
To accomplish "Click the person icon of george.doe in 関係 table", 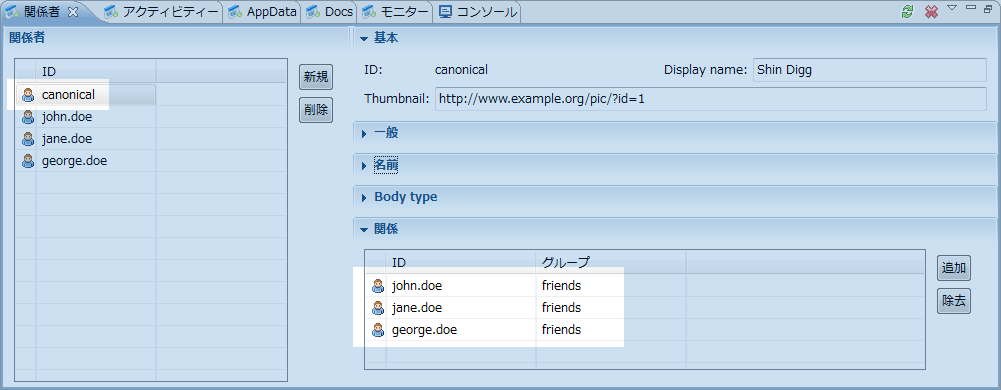I will click(x=377, y=330).
